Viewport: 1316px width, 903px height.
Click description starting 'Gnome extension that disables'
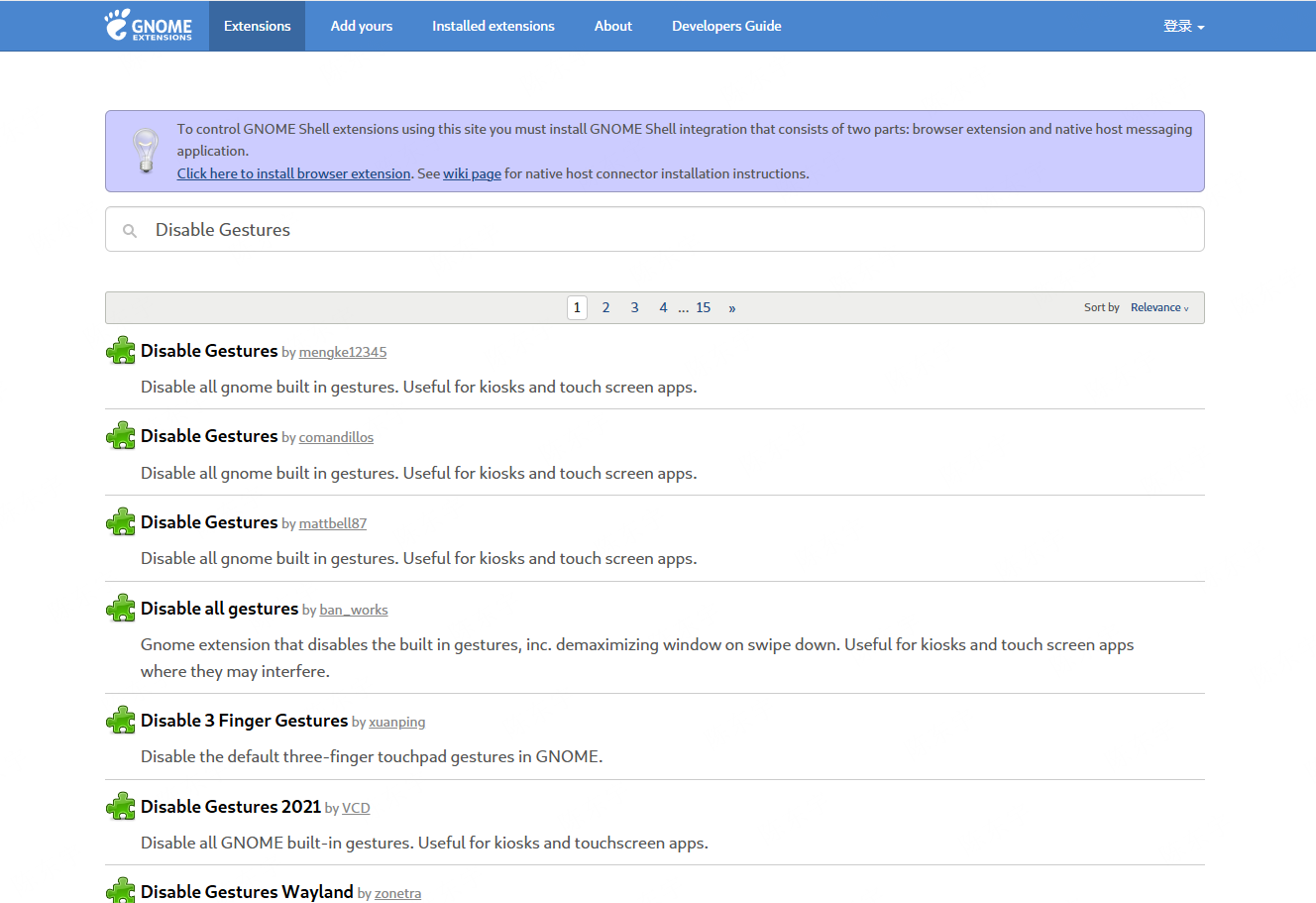coord(637,657)
